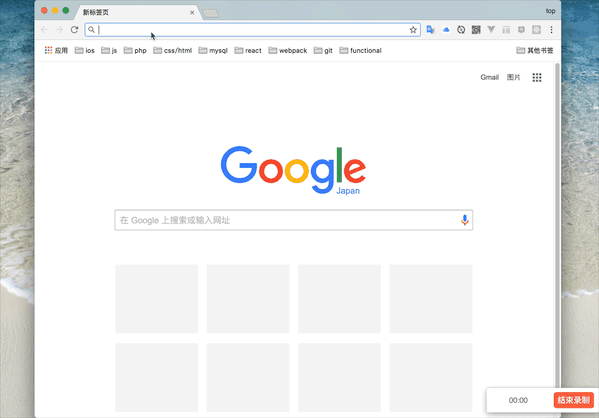This screenshot has height=418, width=599.
Task: Open the css/html bookmarks folder
Action: (x=172, y=50)
